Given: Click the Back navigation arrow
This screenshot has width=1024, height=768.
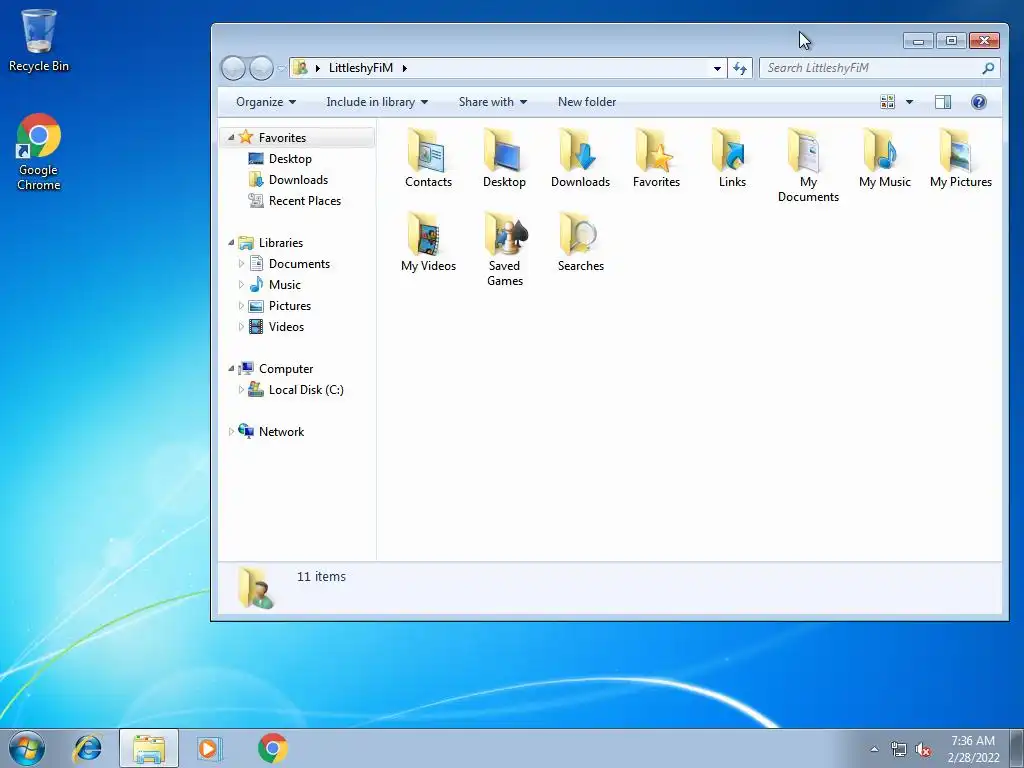Looking at the screenshot, I should click(233, 68).
